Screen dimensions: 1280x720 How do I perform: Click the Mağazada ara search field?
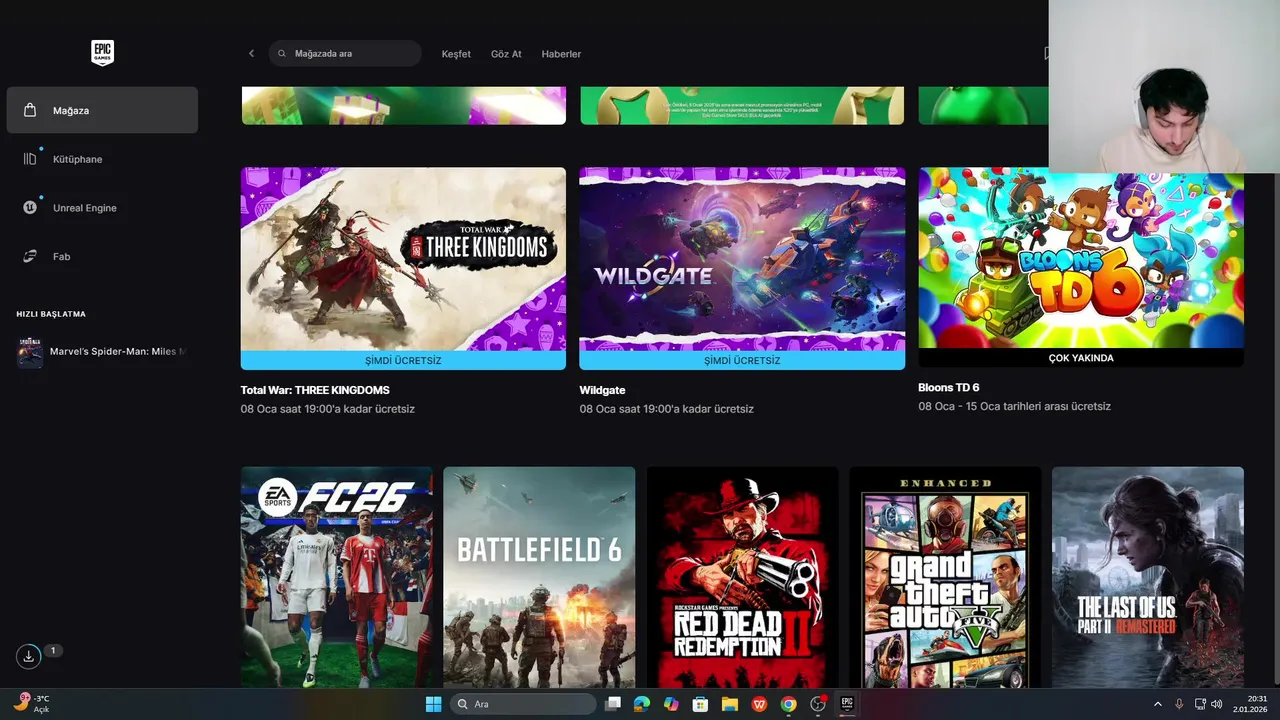345,54
